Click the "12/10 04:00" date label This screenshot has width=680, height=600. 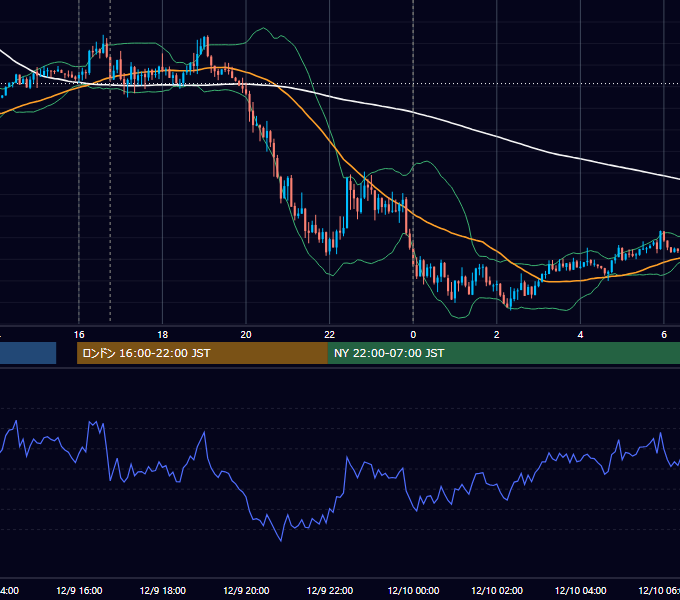[x=581, y=590]
